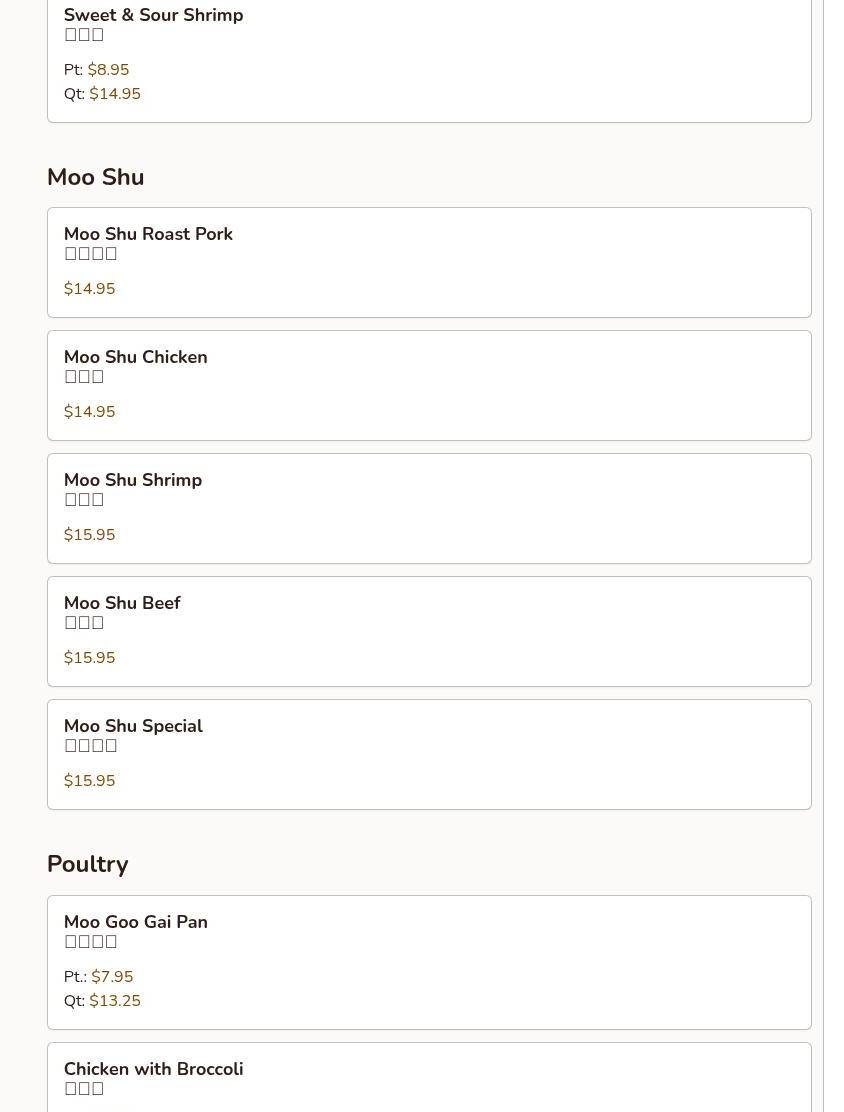Select the Moo Shu Beef dish
This screenshot has width=844, height=1112.
point(122,603)
